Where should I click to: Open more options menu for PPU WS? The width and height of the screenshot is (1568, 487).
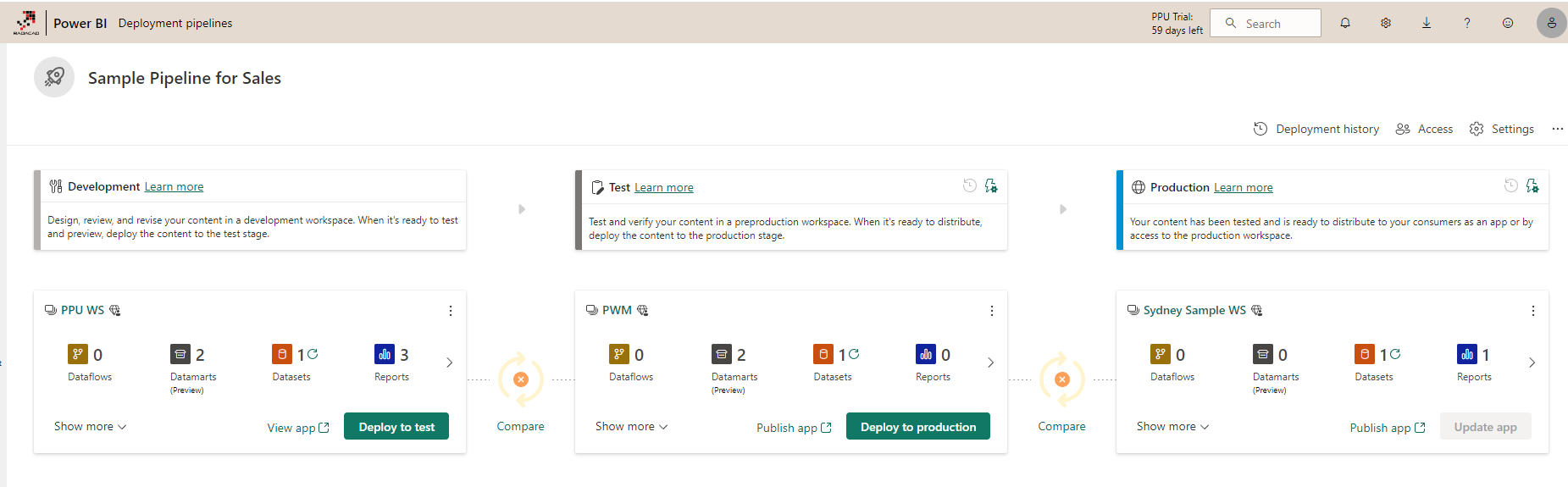[451, 311]
